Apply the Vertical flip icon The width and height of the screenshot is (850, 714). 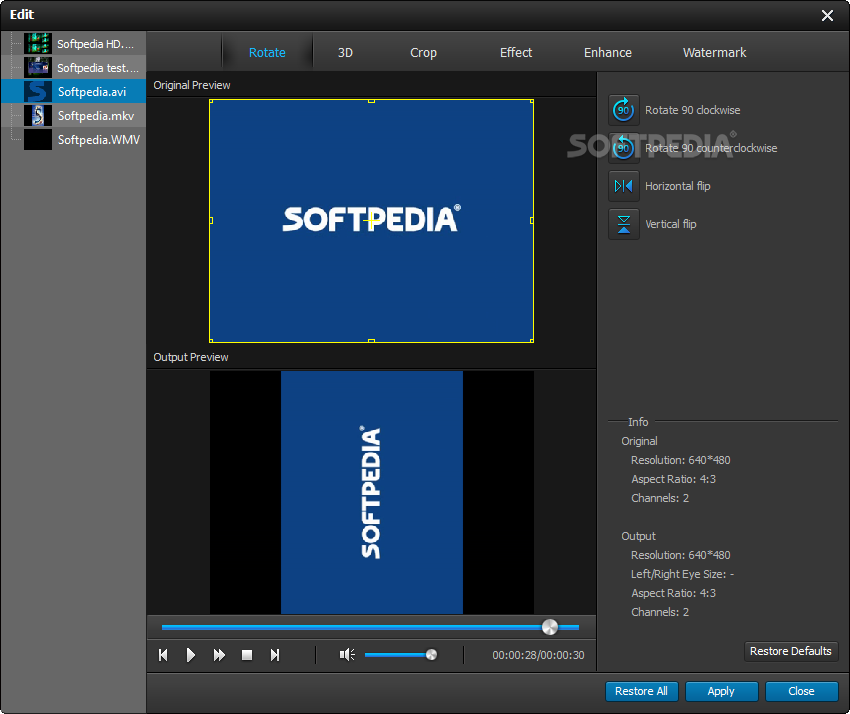(x=624, y=224)
